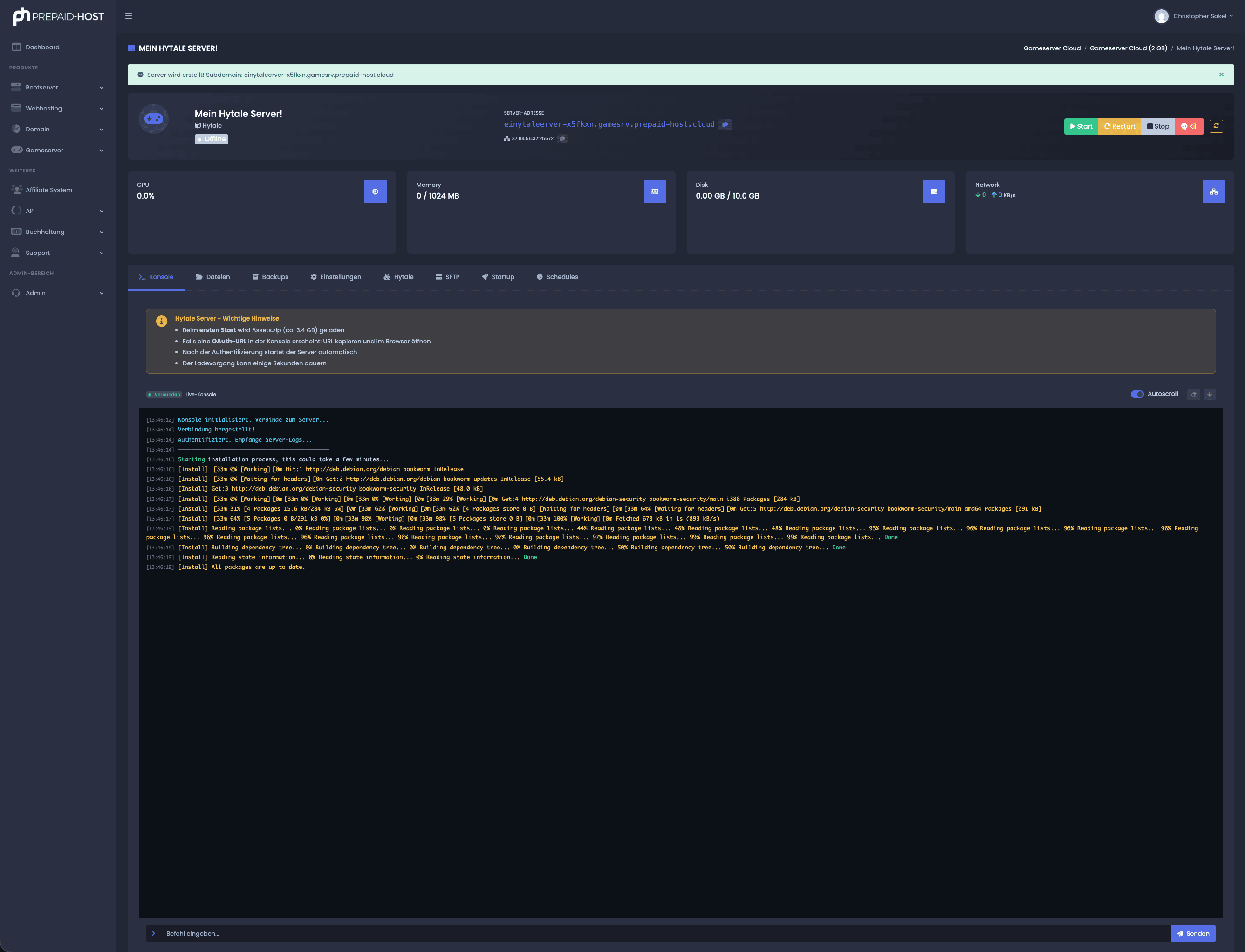Kill the server process

pos(1190,126)
